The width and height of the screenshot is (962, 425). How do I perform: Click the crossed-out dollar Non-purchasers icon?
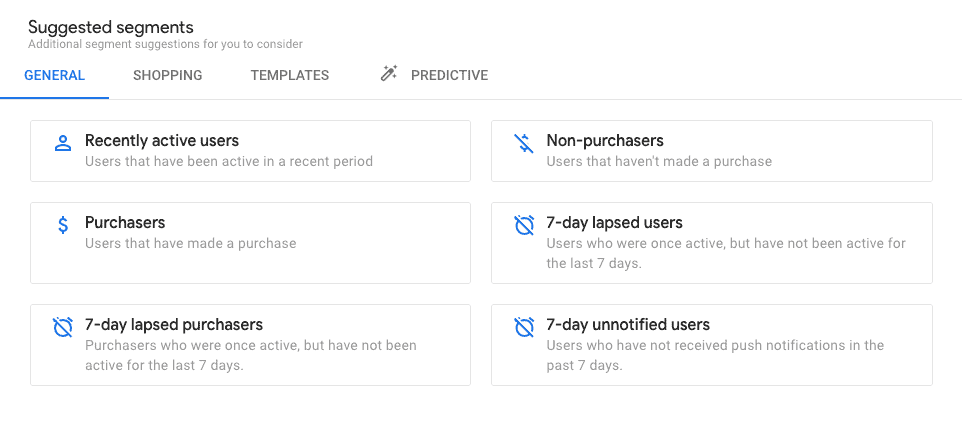pyautogui.click(x=524, y=144)
